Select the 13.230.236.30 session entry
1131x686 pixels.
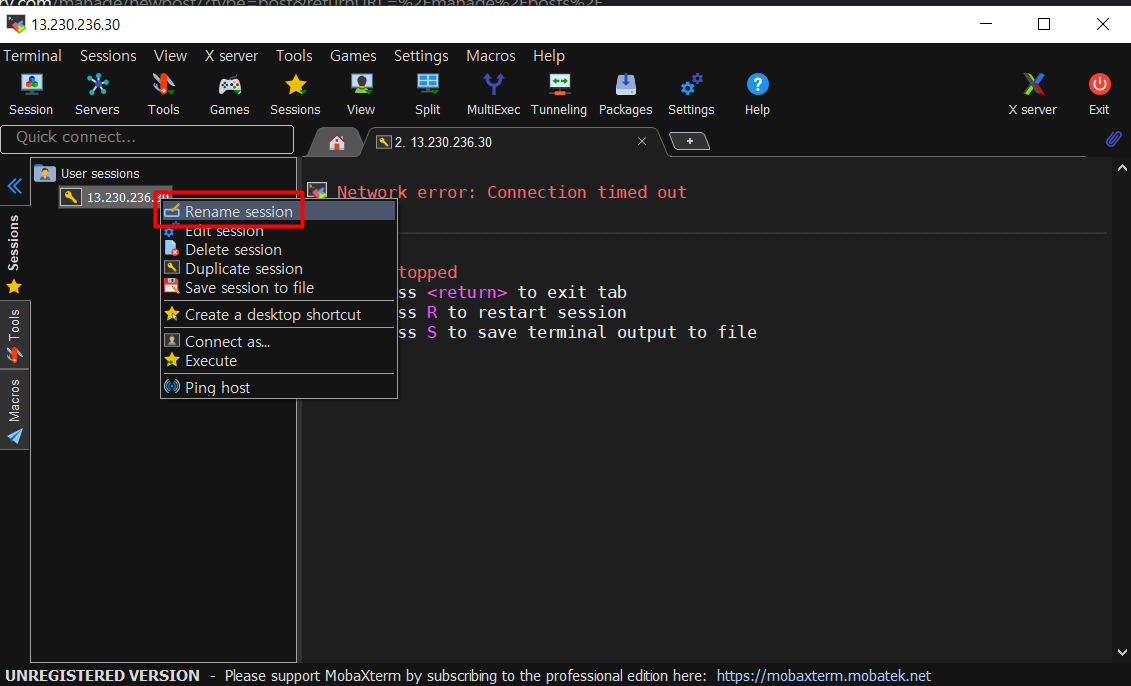(115, 197)
